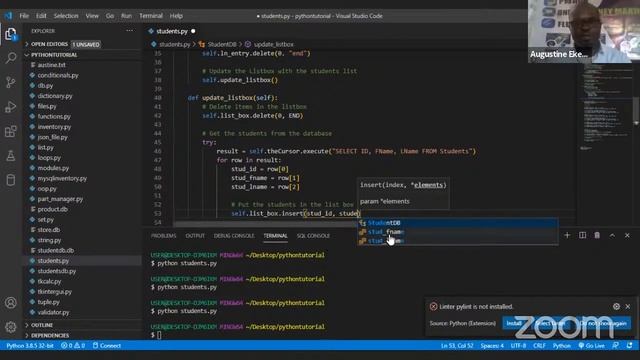Open the Selection menu
This screenshot has height=360, width=640.
click(66, 16)
